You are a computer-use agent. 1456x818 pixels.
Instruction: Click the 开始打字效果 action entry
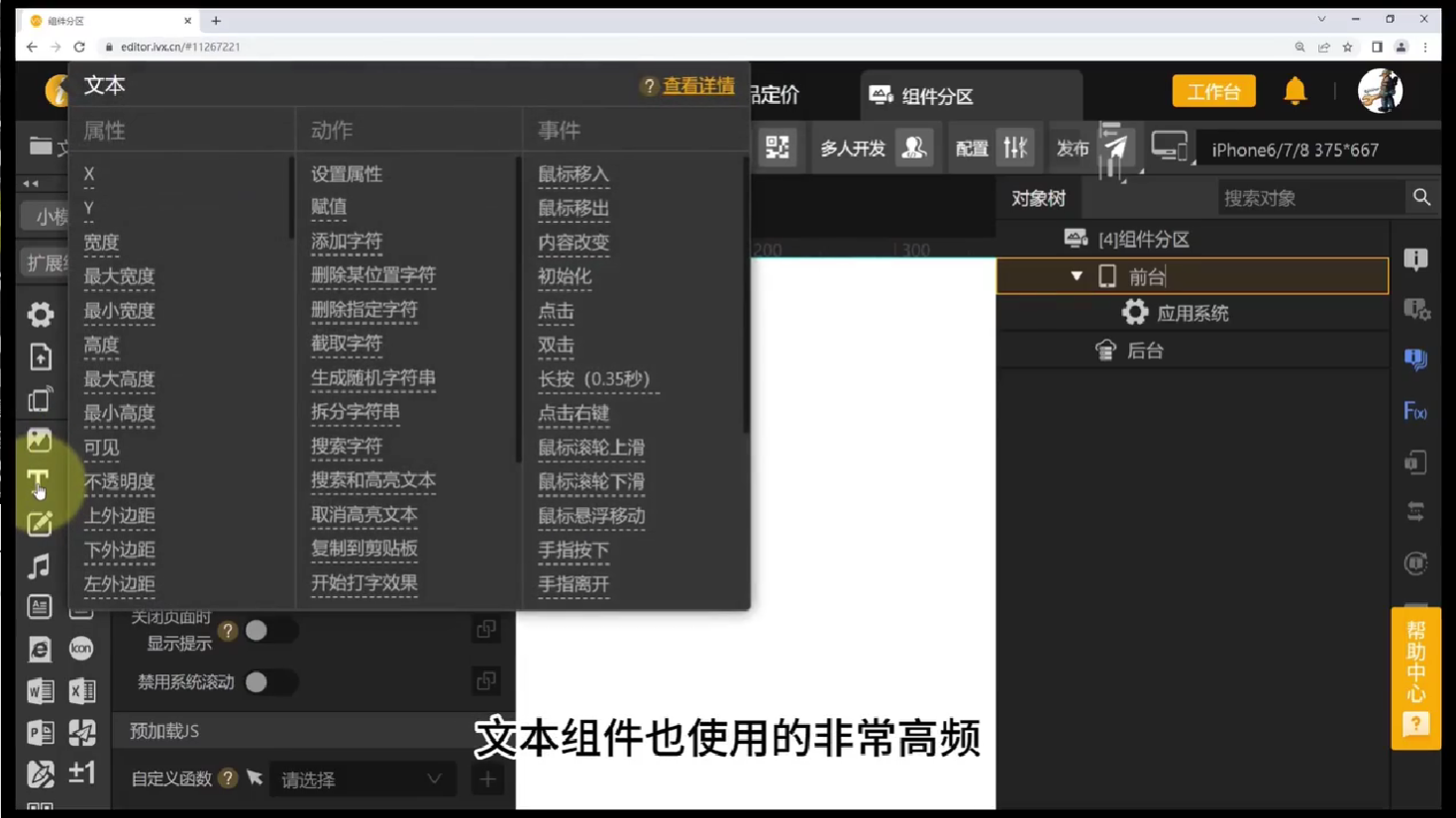[x=364, y=583]
